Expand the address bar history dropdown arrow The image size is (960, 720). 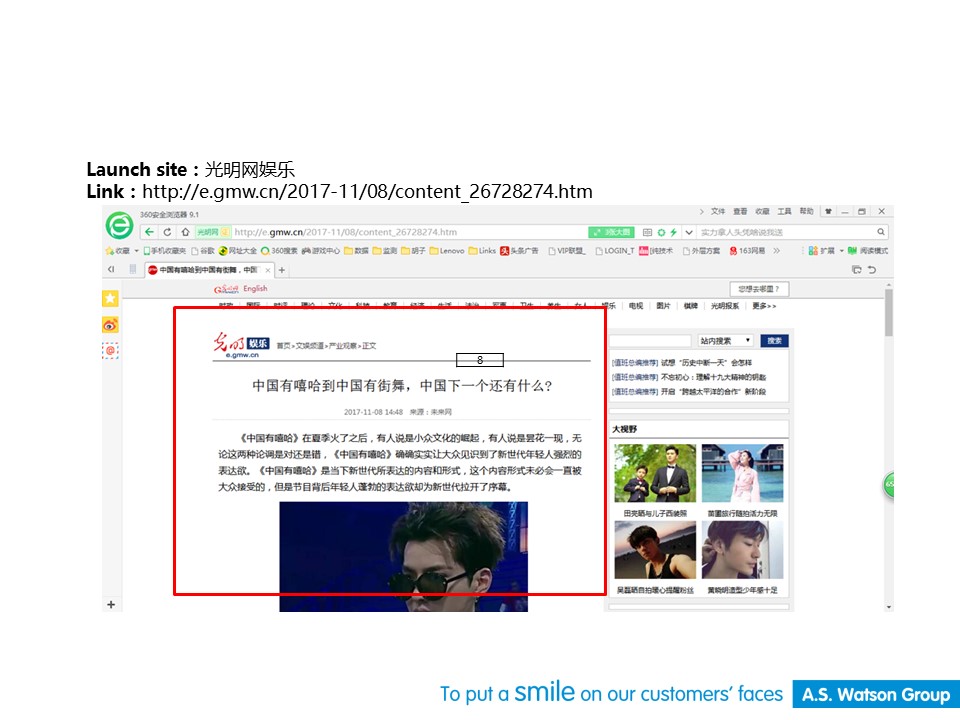coord(689,232)
